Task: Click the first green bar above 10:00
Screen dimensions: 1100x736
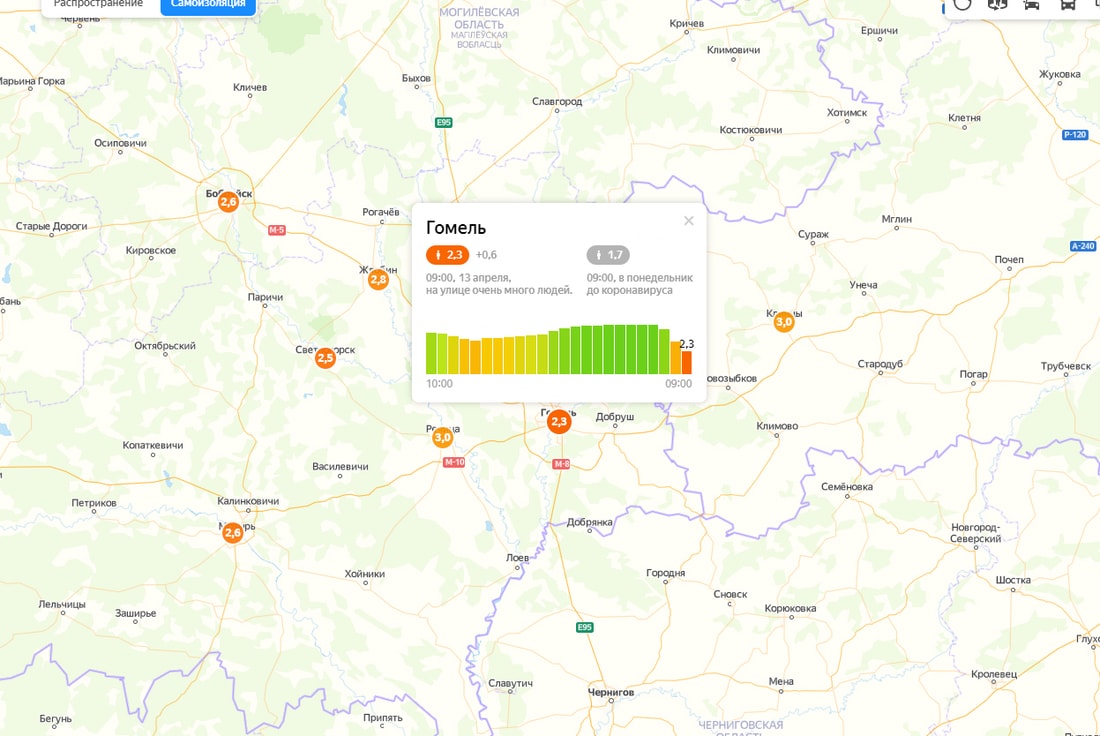Action: coord(431,353)
